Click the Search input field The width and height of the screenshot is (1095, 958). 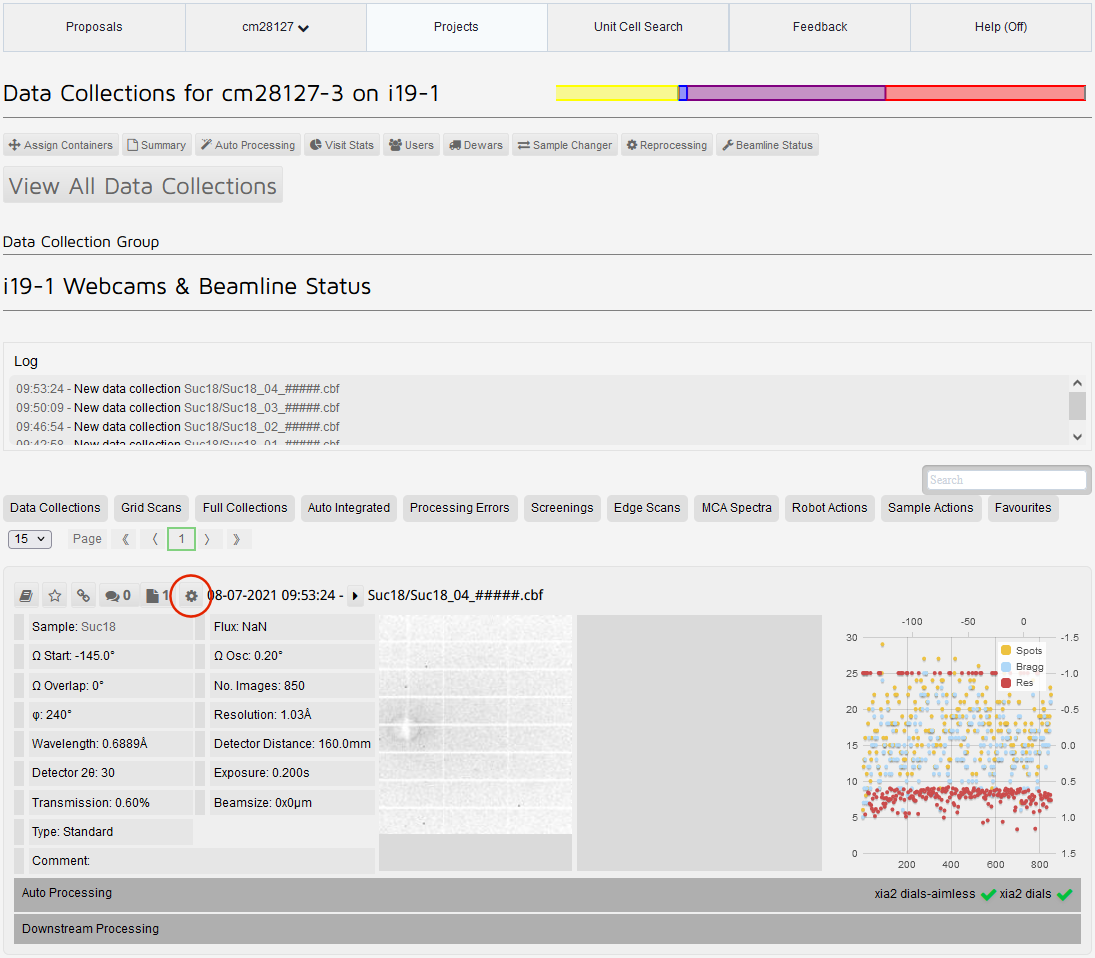[x=1006, y=480]
